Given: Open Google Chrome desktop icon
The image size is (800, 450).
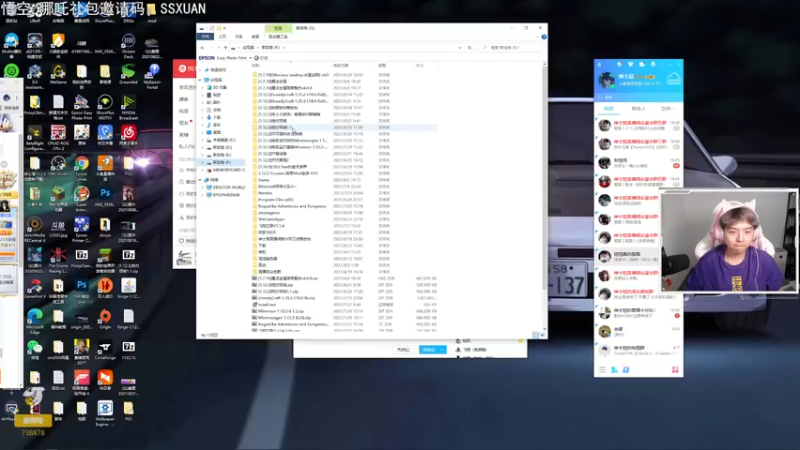Looking at the screenshot, I should coord(81,168).
